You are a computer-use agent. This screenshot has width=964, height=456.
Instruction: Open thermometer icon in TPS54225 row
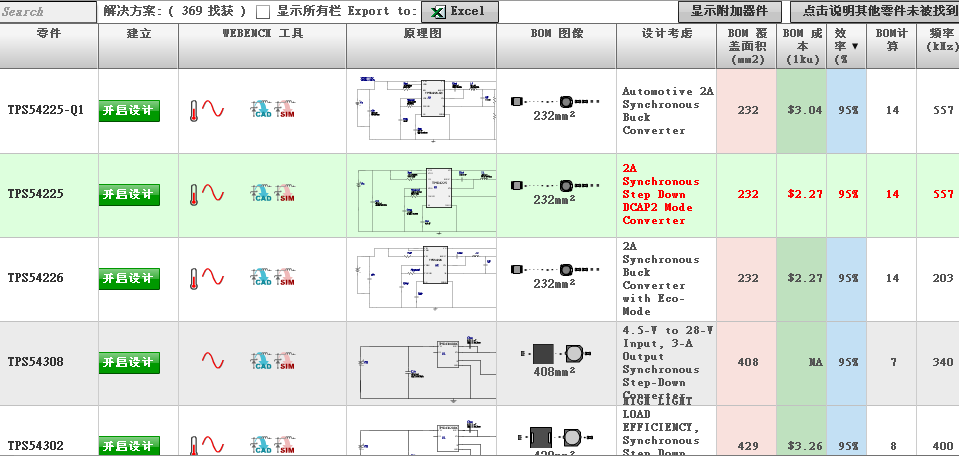tap(194, 195)
